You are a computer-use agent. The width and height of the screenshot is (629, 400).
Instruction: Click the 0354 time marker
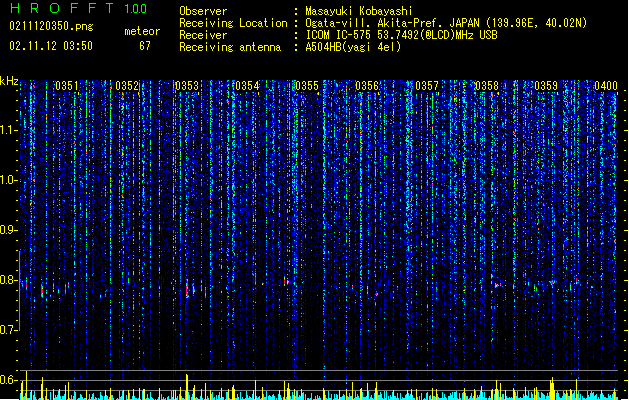[x=247, y=86]
